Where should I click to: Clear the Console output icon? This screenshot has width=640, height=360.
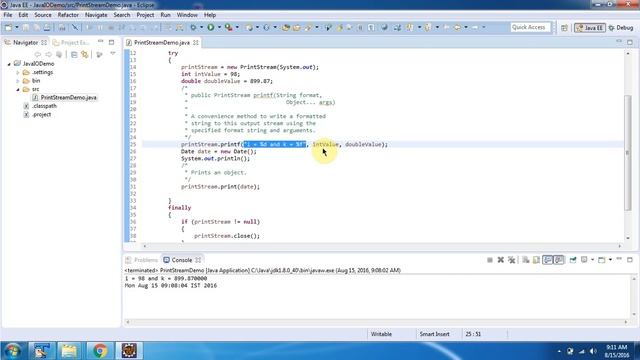526,260
